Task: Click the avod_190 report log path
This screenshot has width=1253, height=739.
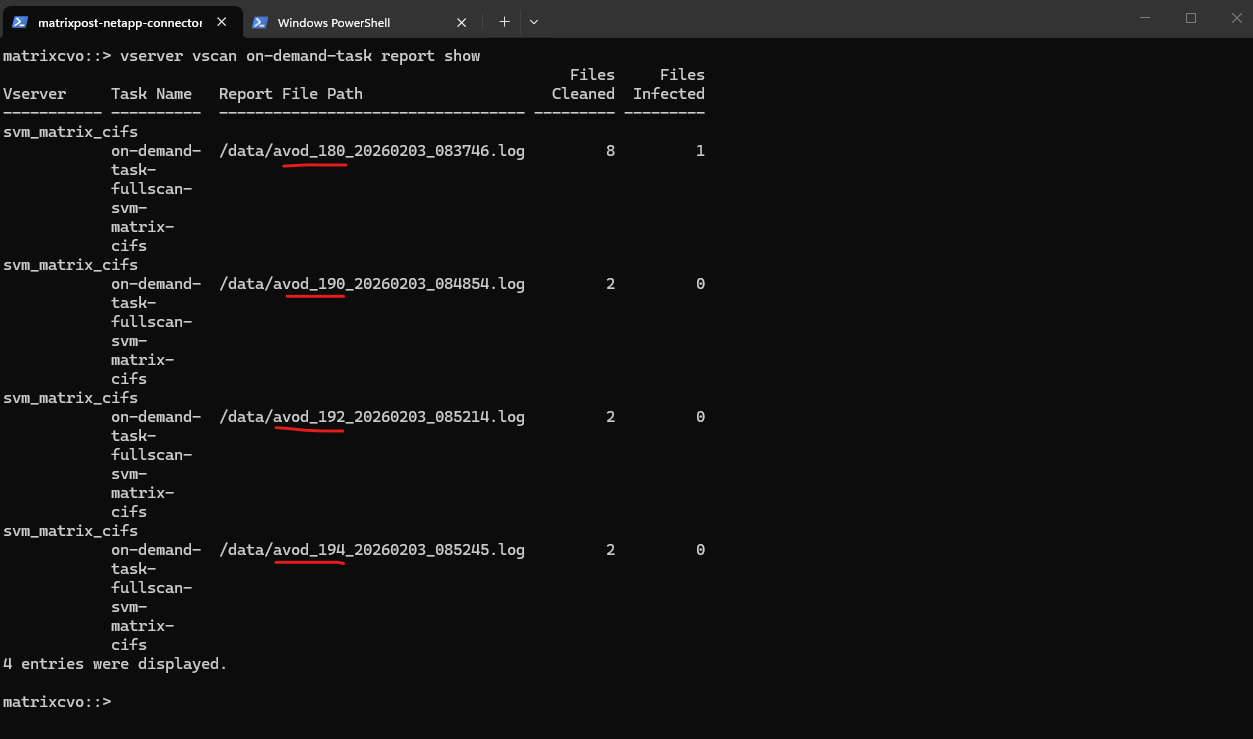Action: (x=371, y=284)
